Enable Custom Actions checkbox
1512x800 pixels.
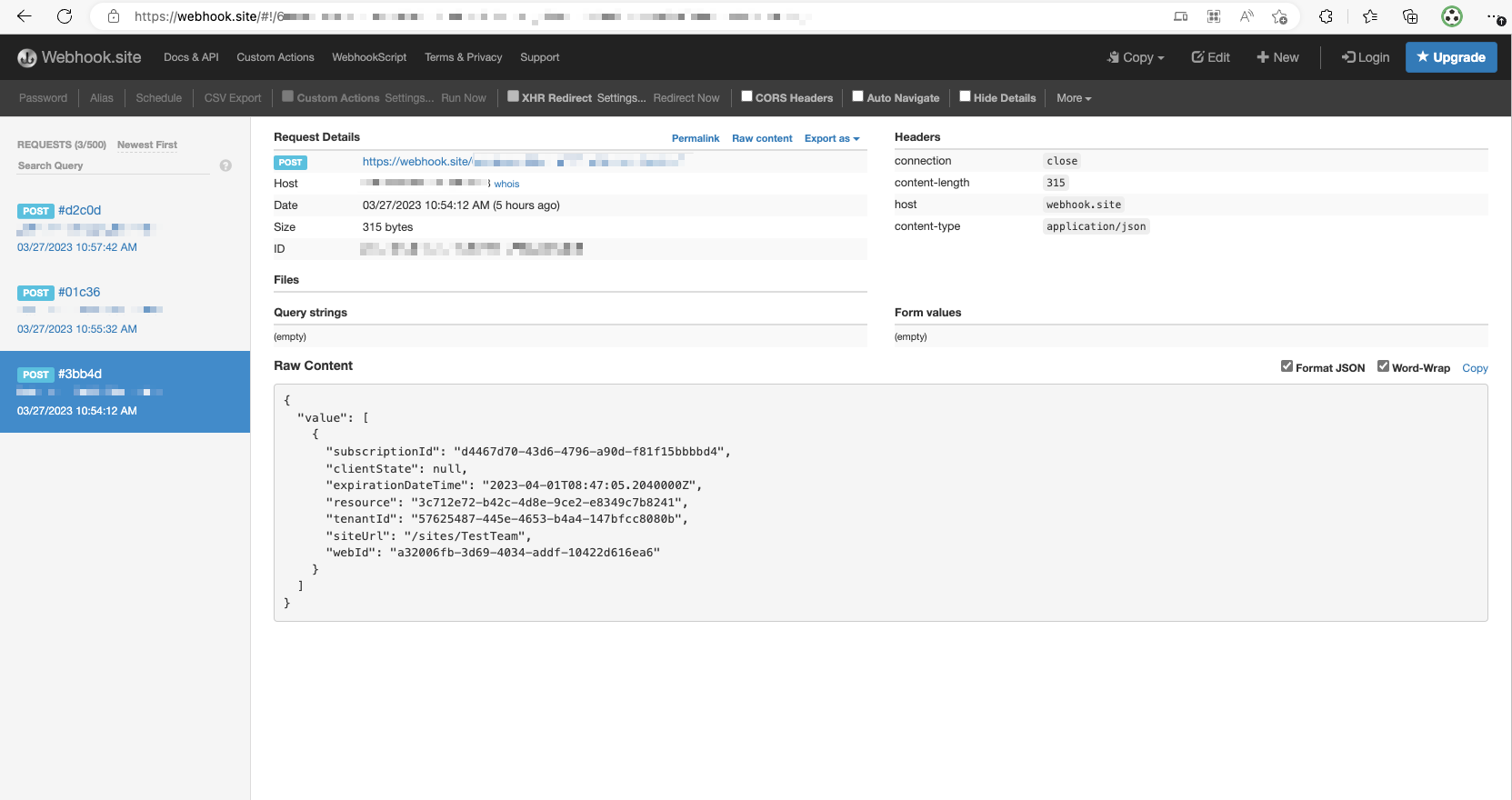pyautogui.click(x=287, y=96)
